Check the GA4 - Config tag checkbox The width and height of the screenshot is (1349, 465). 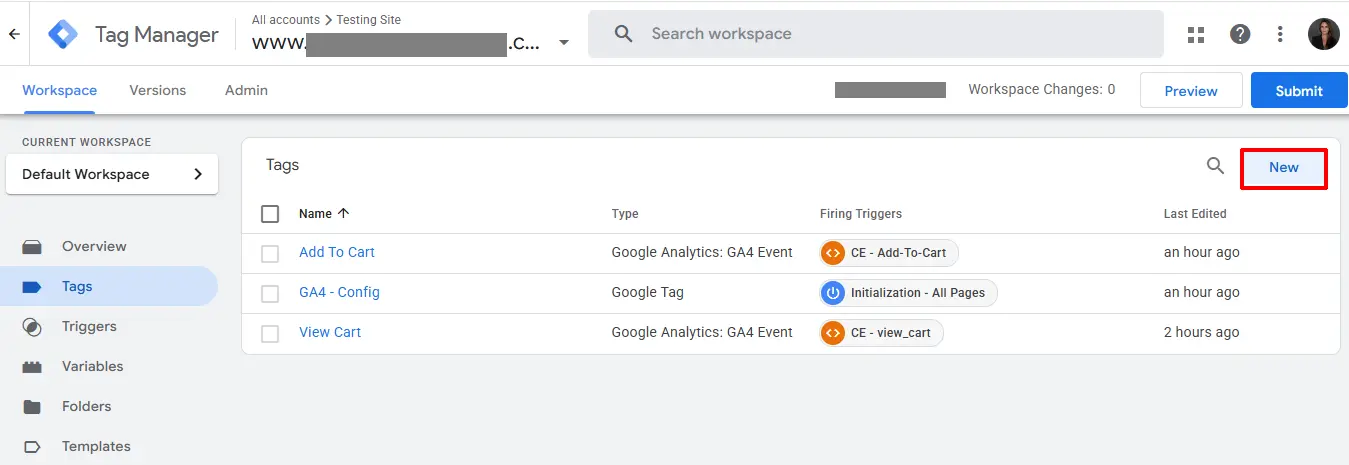270,294
